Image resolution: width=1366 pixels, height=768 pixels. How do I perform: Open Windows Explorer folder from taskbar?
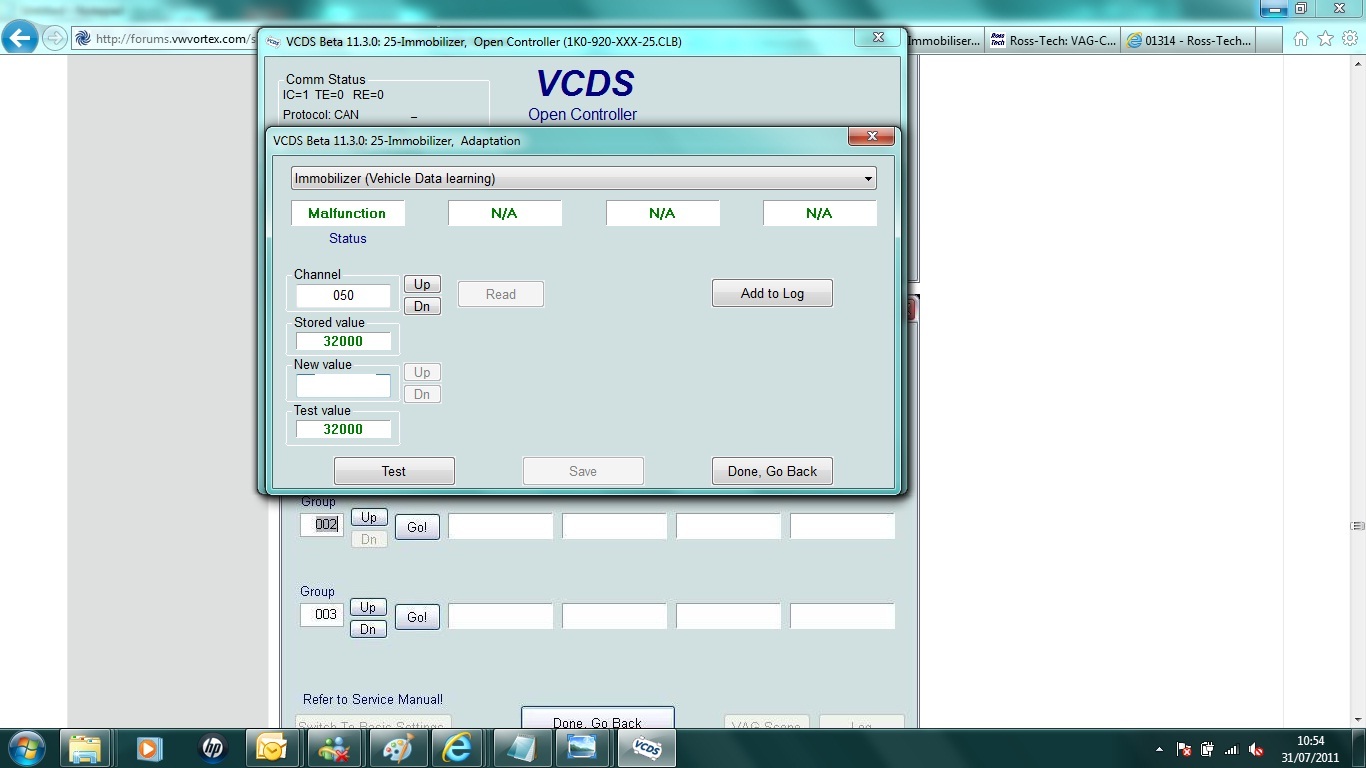85,748
